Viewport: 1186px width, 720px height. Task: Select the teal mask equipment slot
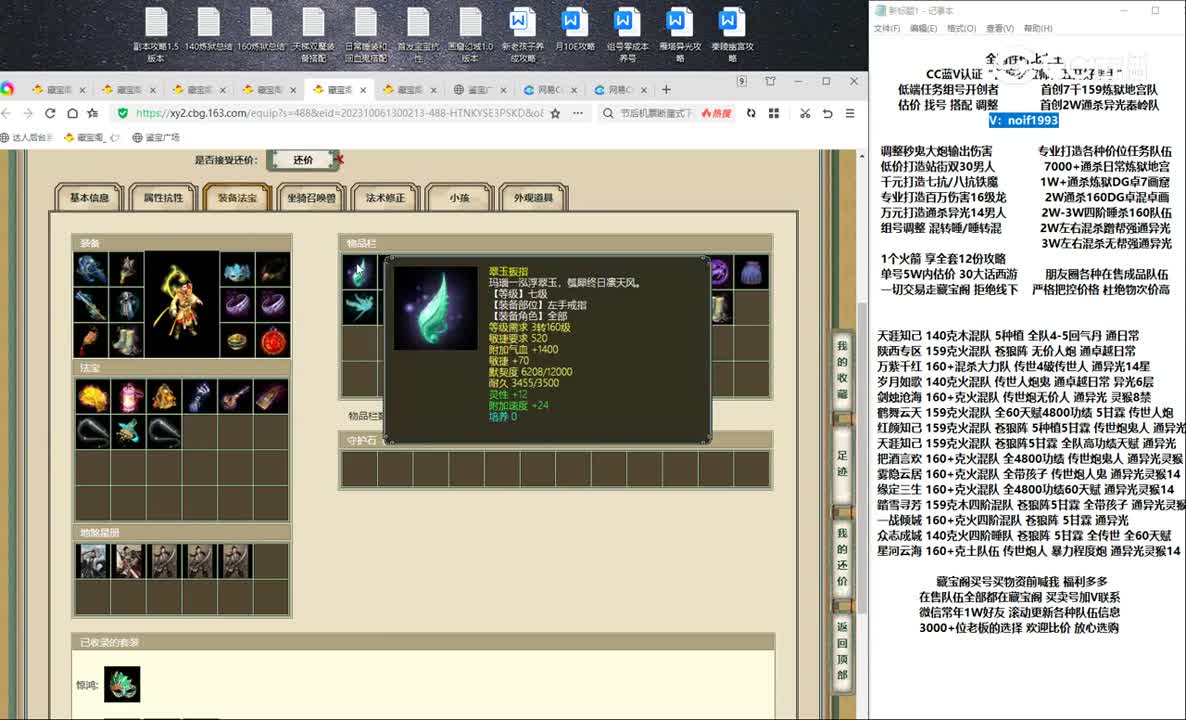click(x=237, y=269)
